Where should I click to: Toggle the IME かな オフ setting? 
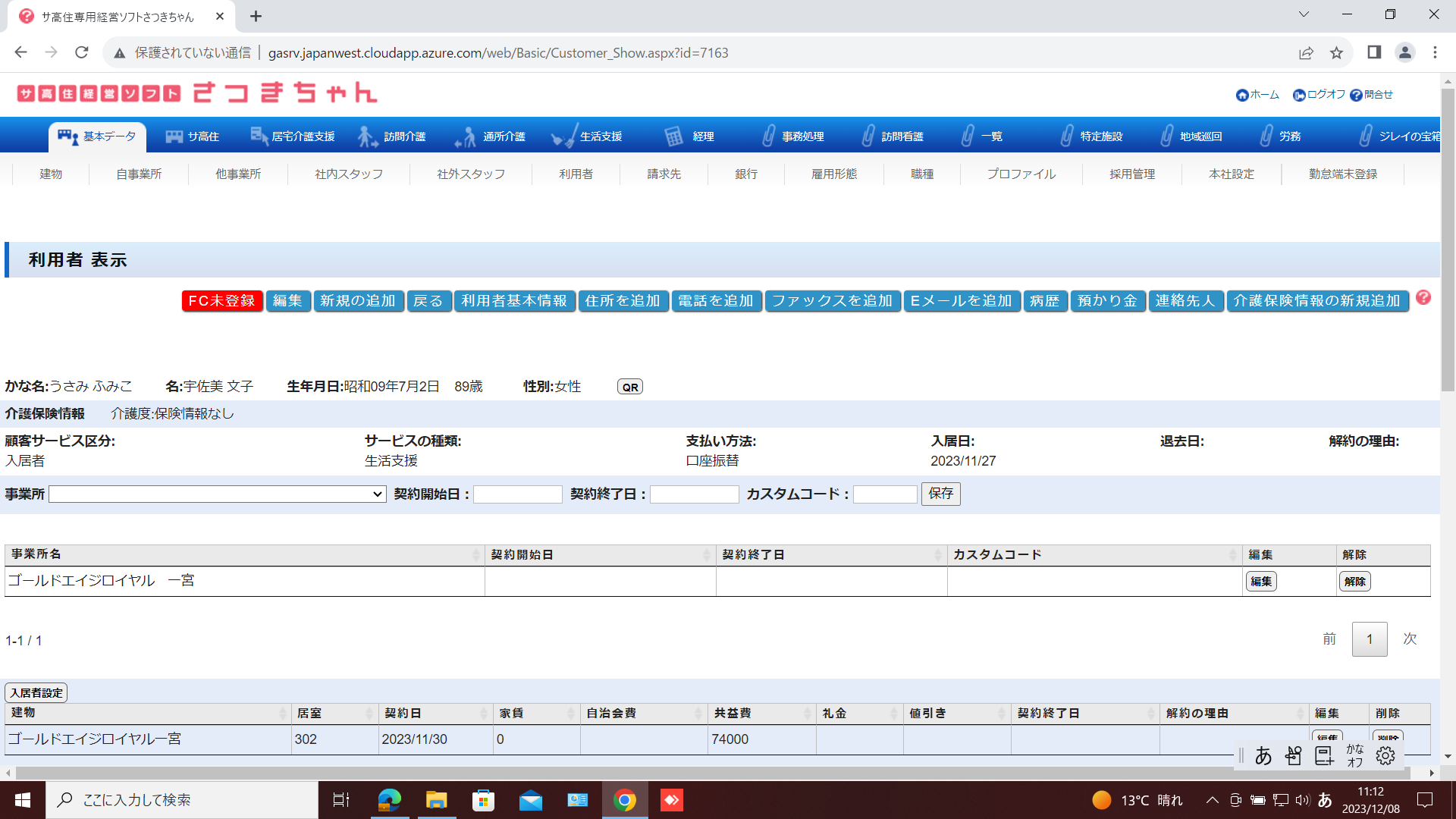pos(1354,755)
